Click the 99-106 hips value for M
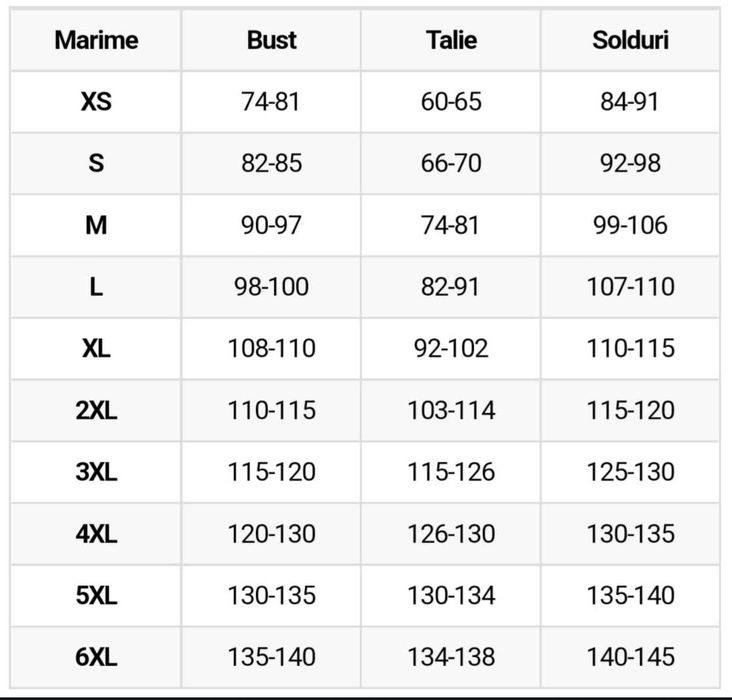 pyautogui.click(x=630, y=226)
